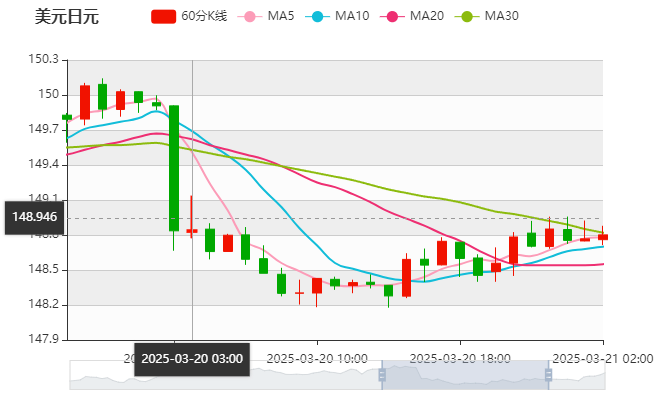670x400 pixels.
Task: Click the 147.9 y-axis label
Action: pos(43,339)
